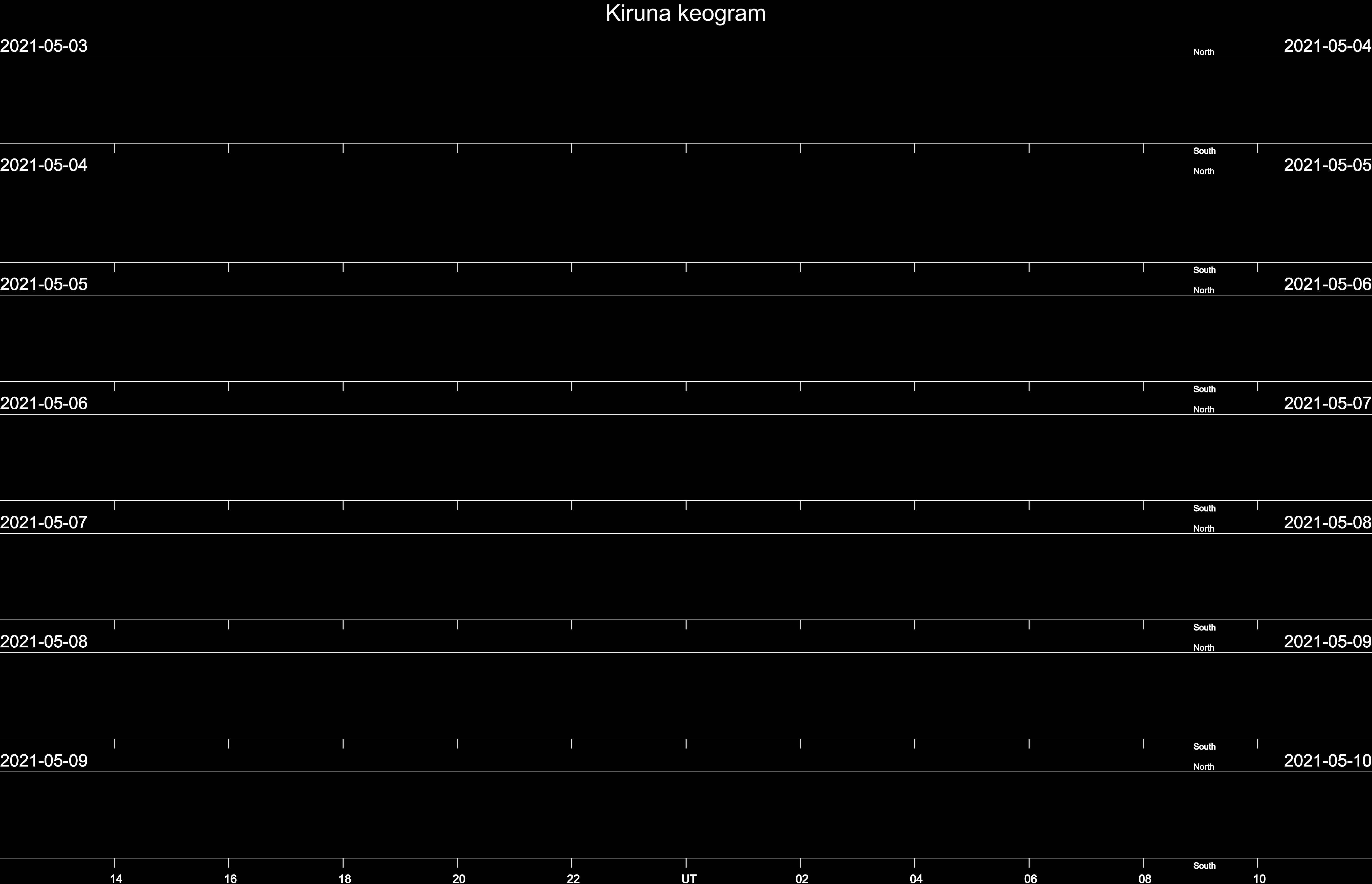Screen dimensions: 1372x884
Task: Click the right-side 2021-05-06 end date label
Action: click(x=1328, y=284)
